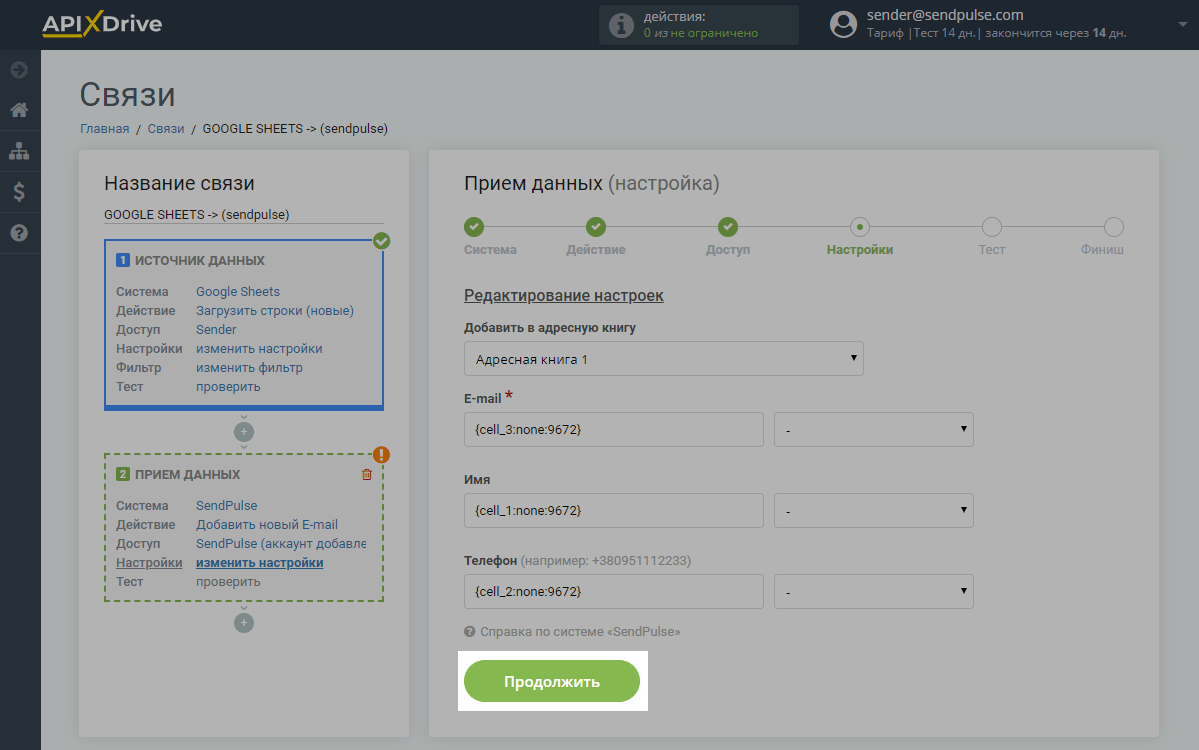This screenshot has width=1199, height=750.
Task: Click the E-mail input with cell_3 value
Action: click(613, 430)
